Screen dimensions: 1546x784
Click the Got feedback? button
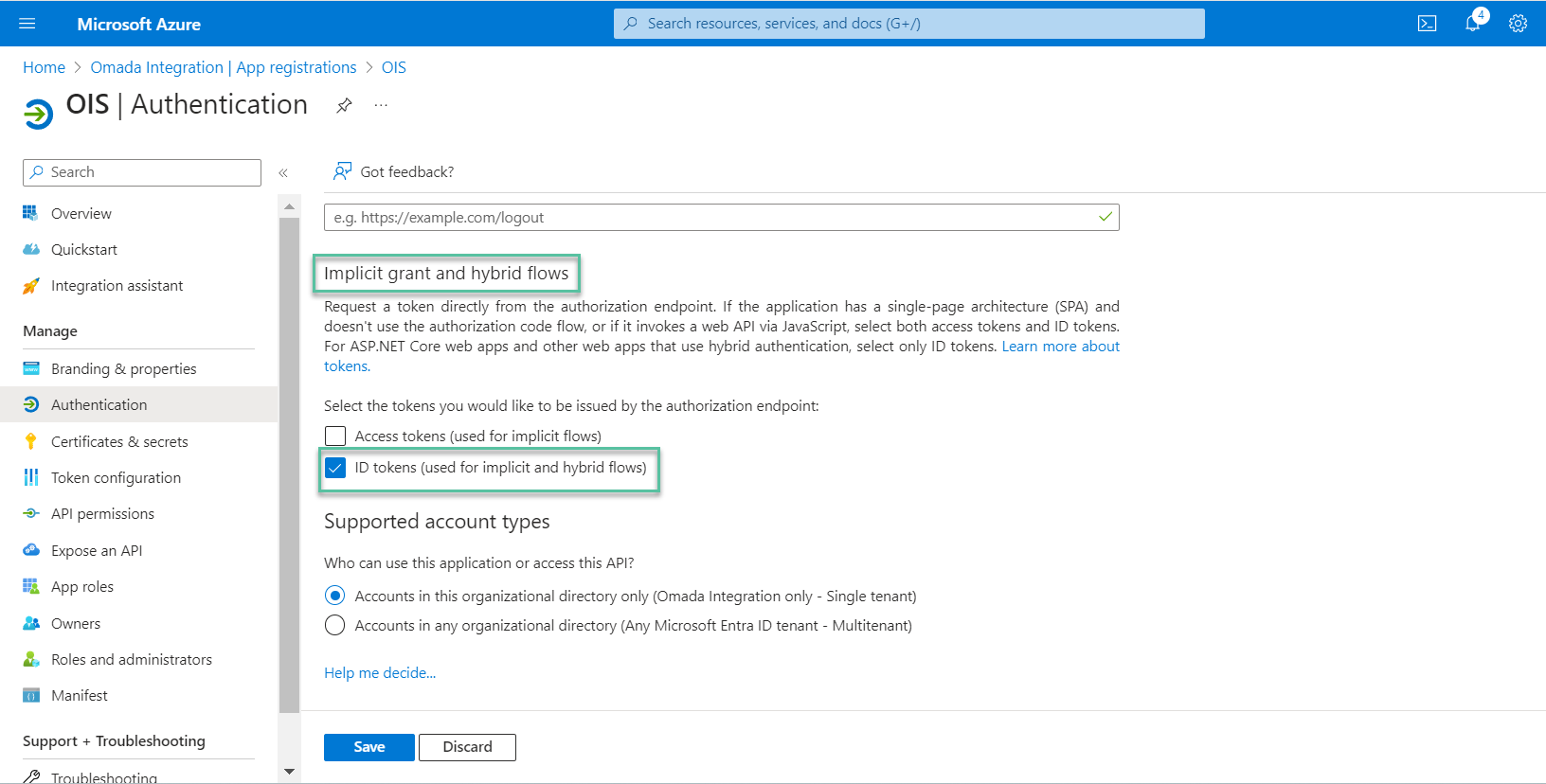(393, 171)
